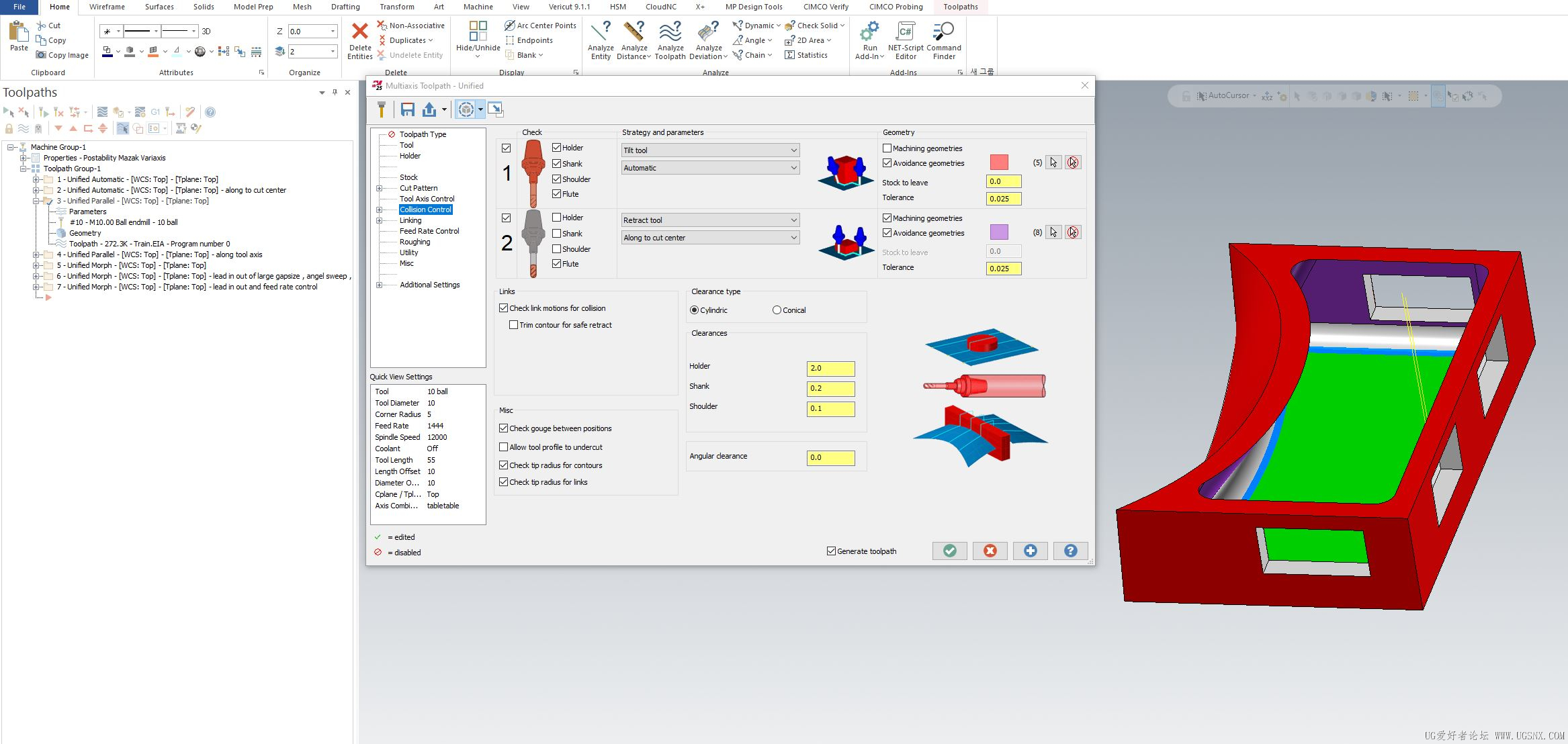Open Command Finder
Viewport: 1568px width, 744px height.
point(943,39)
